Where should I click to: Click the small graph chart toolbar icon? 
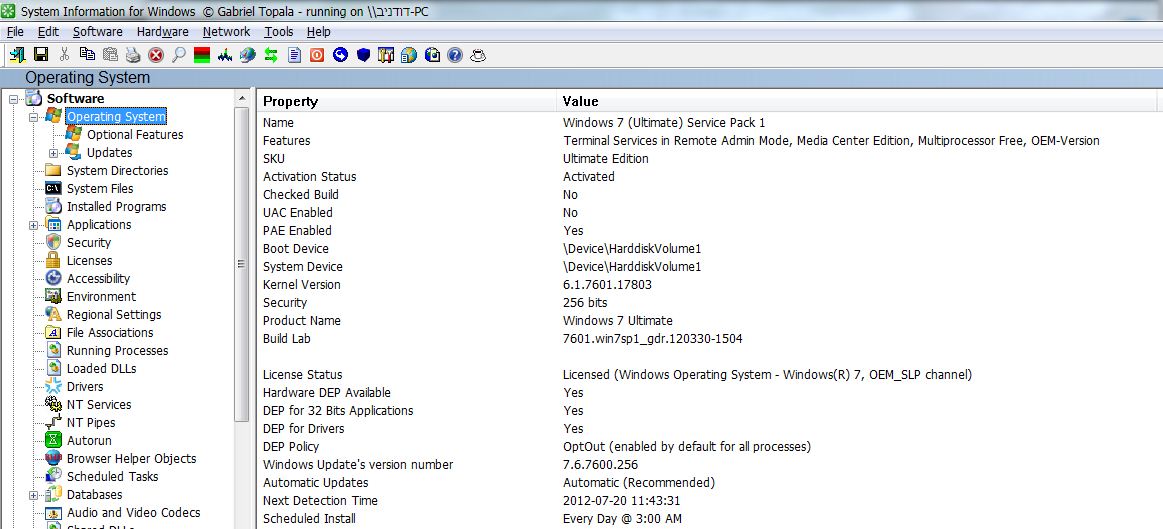click(225, 55)
